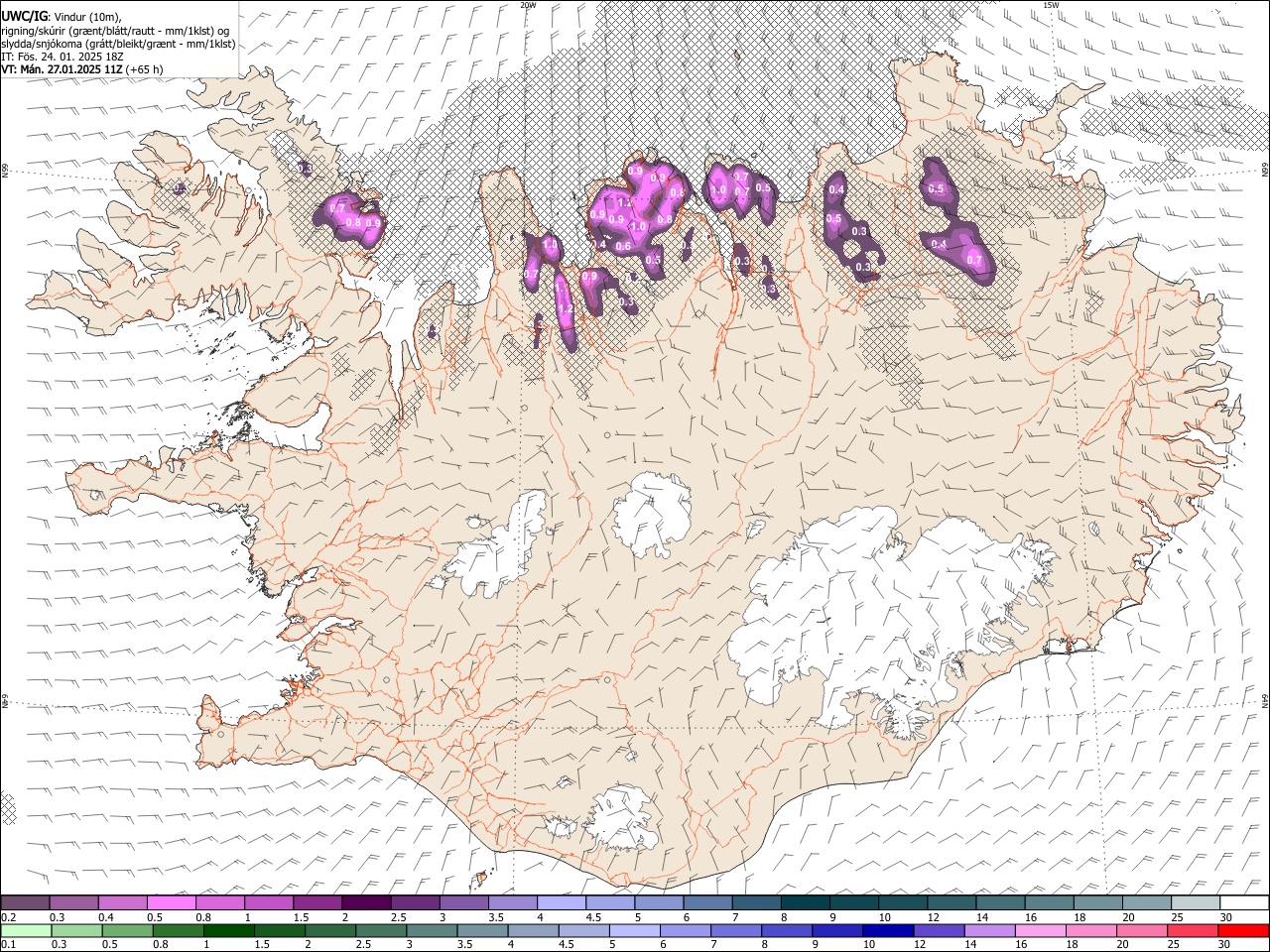Click the 'IT: Fös. 24. 01. 2025 18Z' line

[62, 57]
